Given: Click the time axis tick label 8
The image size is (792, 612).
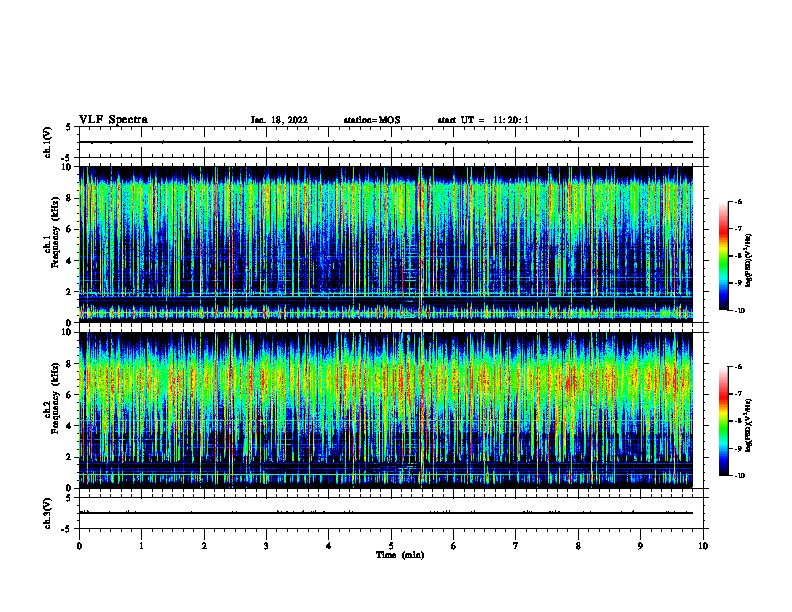Looking at the screenshot, I should (x=578, y=546).
